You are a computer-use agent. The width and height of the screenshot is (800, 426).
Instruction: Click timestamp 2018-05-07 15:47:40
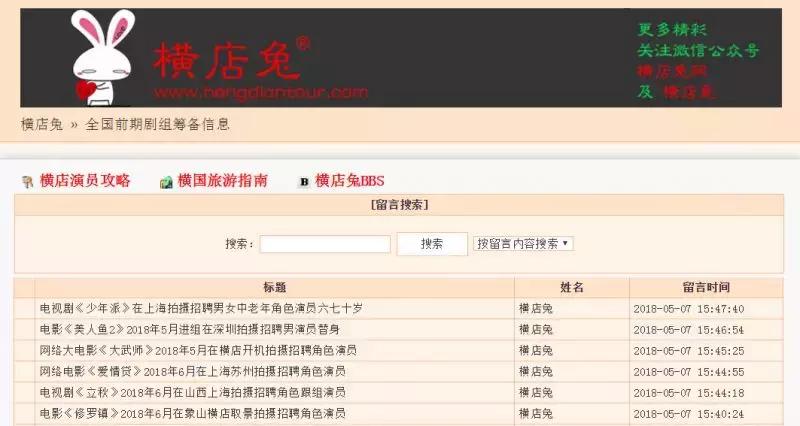(x=689, y=309)
